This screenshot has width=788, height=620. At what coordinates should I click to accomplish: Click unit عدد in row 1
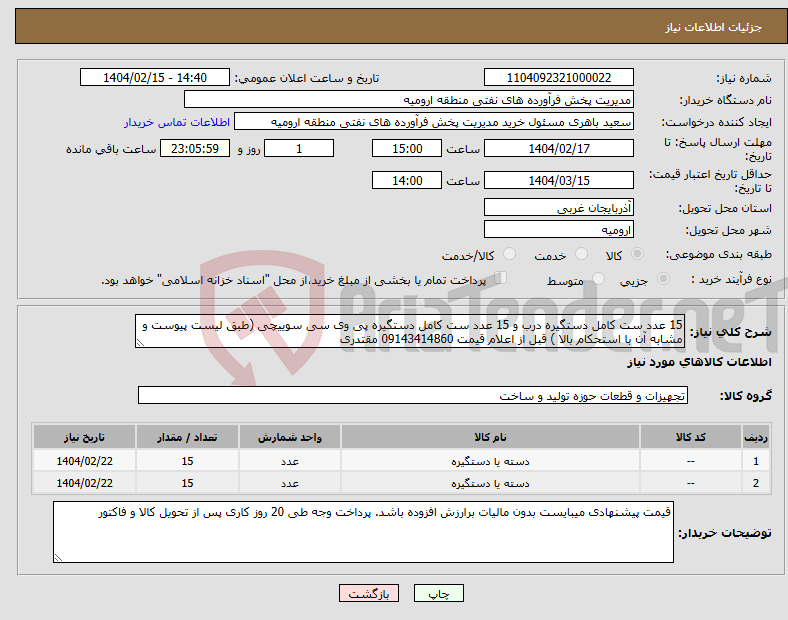pos(290,461)
